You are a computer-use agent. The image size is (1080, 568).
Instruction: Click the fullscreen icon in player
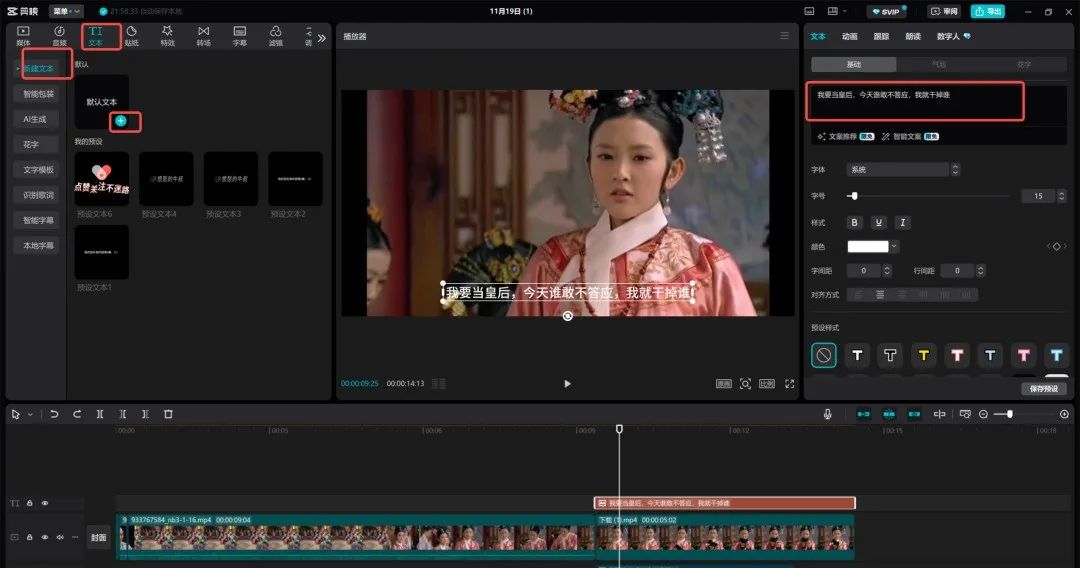pos(789,383)
